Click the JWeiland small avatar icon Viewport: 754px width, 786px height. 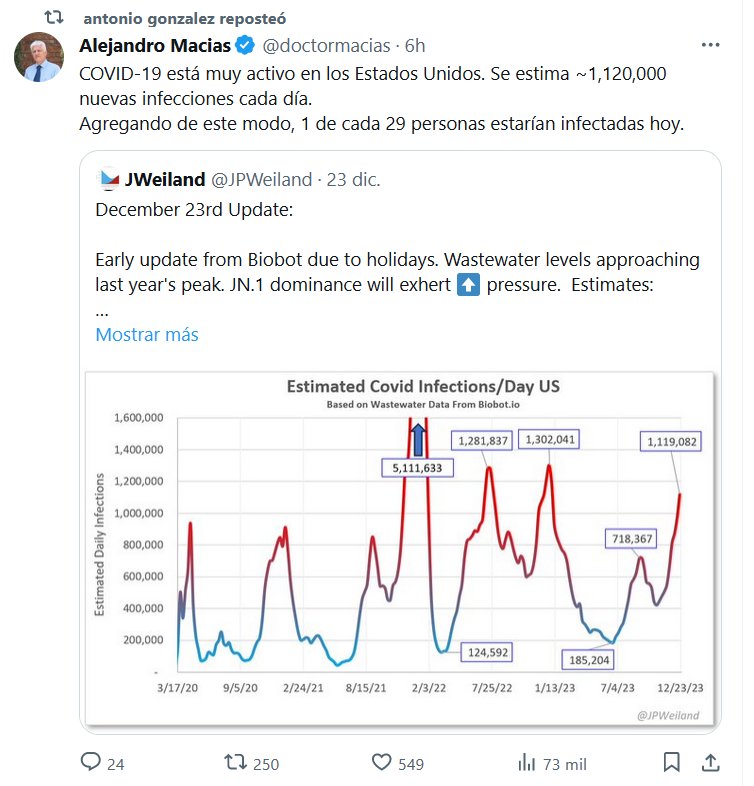(108, 180)
